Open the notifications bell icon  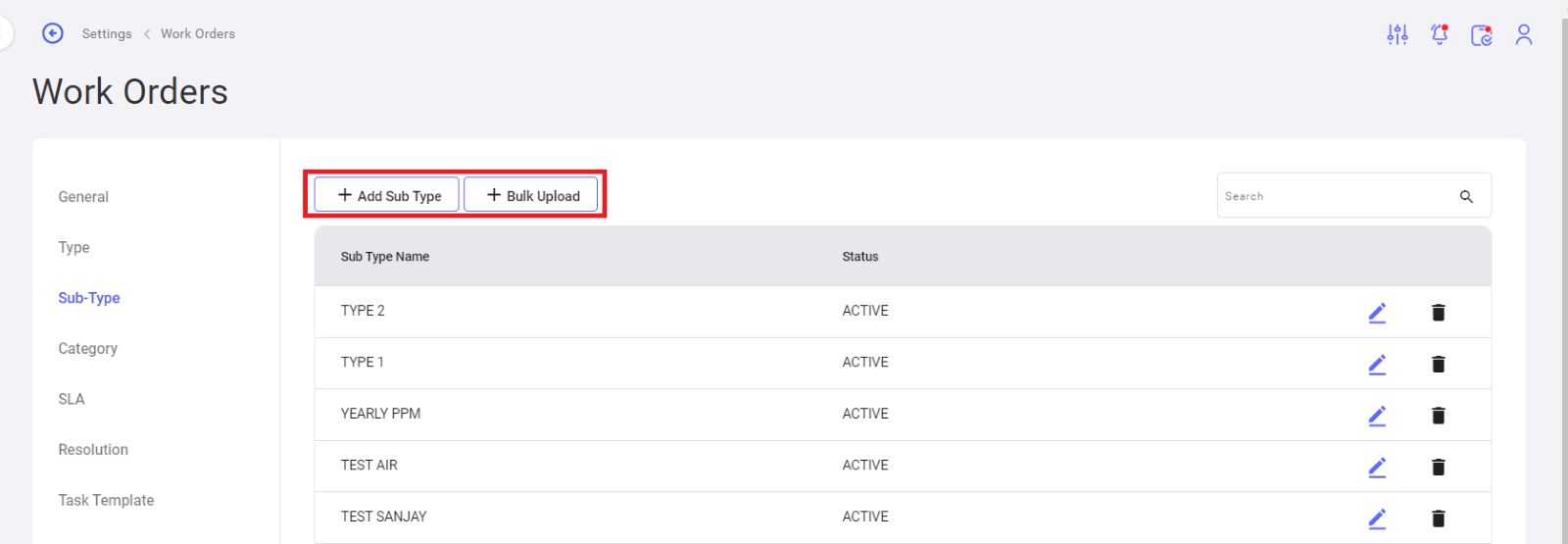click(x=1440, y=34)
